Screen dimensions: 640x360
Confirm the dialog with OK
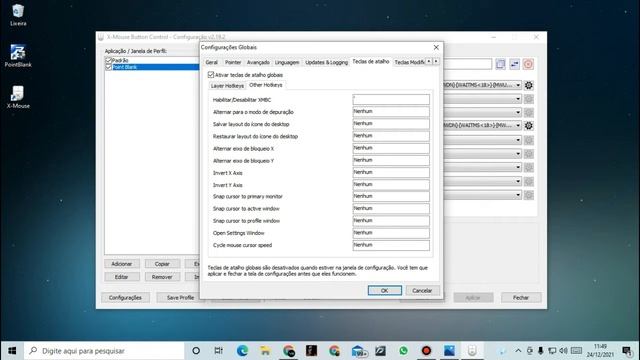pos(384,290)
